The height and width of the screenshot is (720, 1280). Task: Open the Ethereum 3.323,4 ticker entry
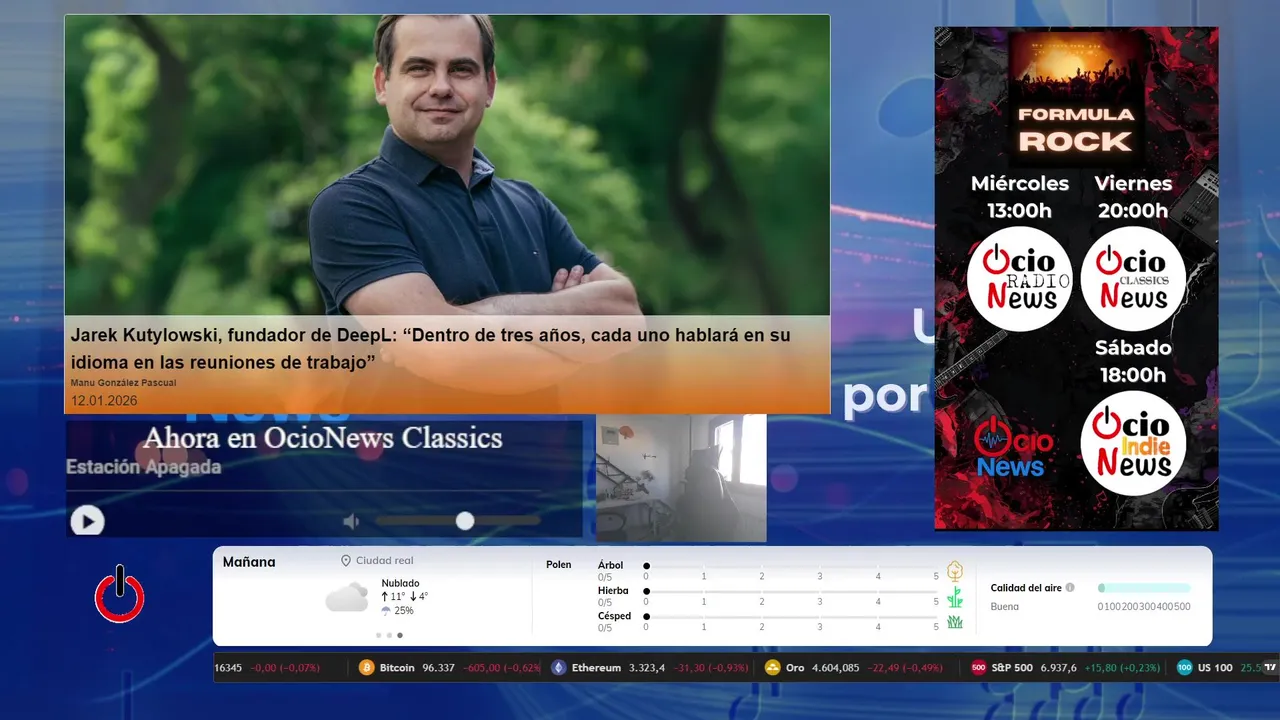[x=649, y=668]
